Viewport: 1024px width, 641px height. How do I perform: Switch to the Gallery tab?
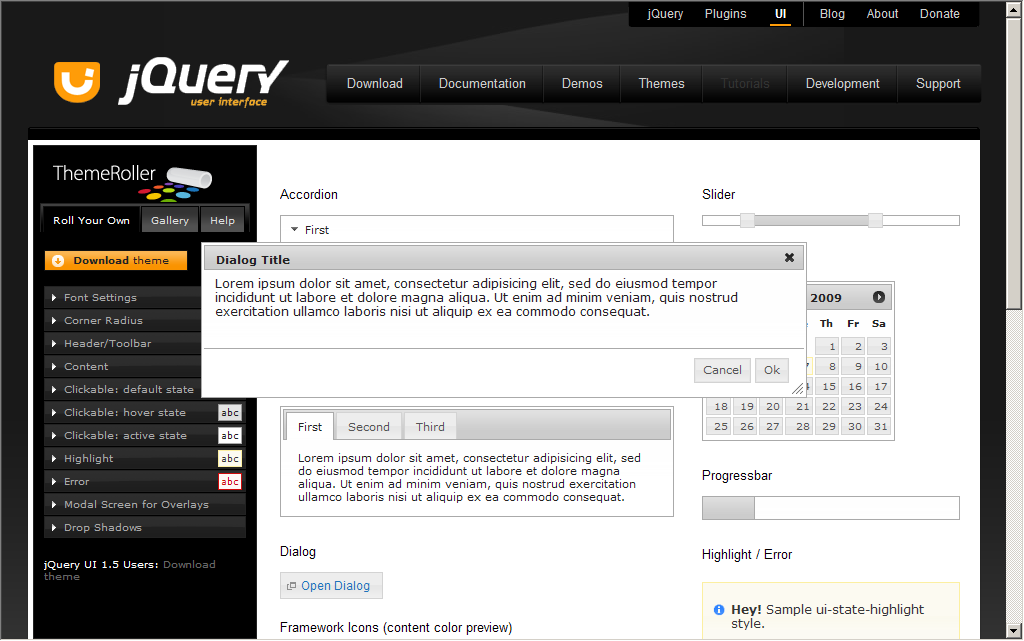click(x=170, y=221)
